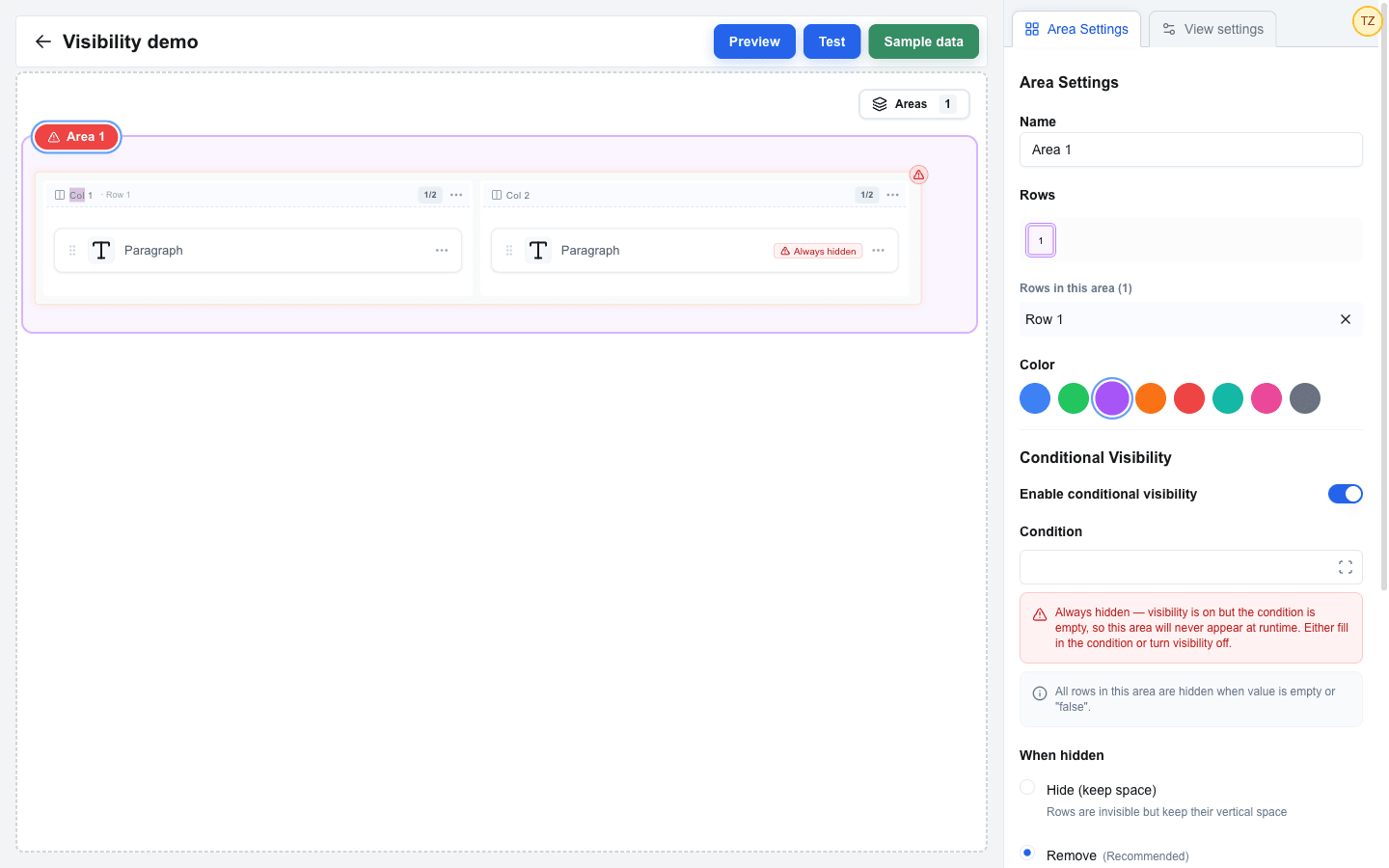Click the area Name input field
1389x868 pixels.
click(1191, 149)
